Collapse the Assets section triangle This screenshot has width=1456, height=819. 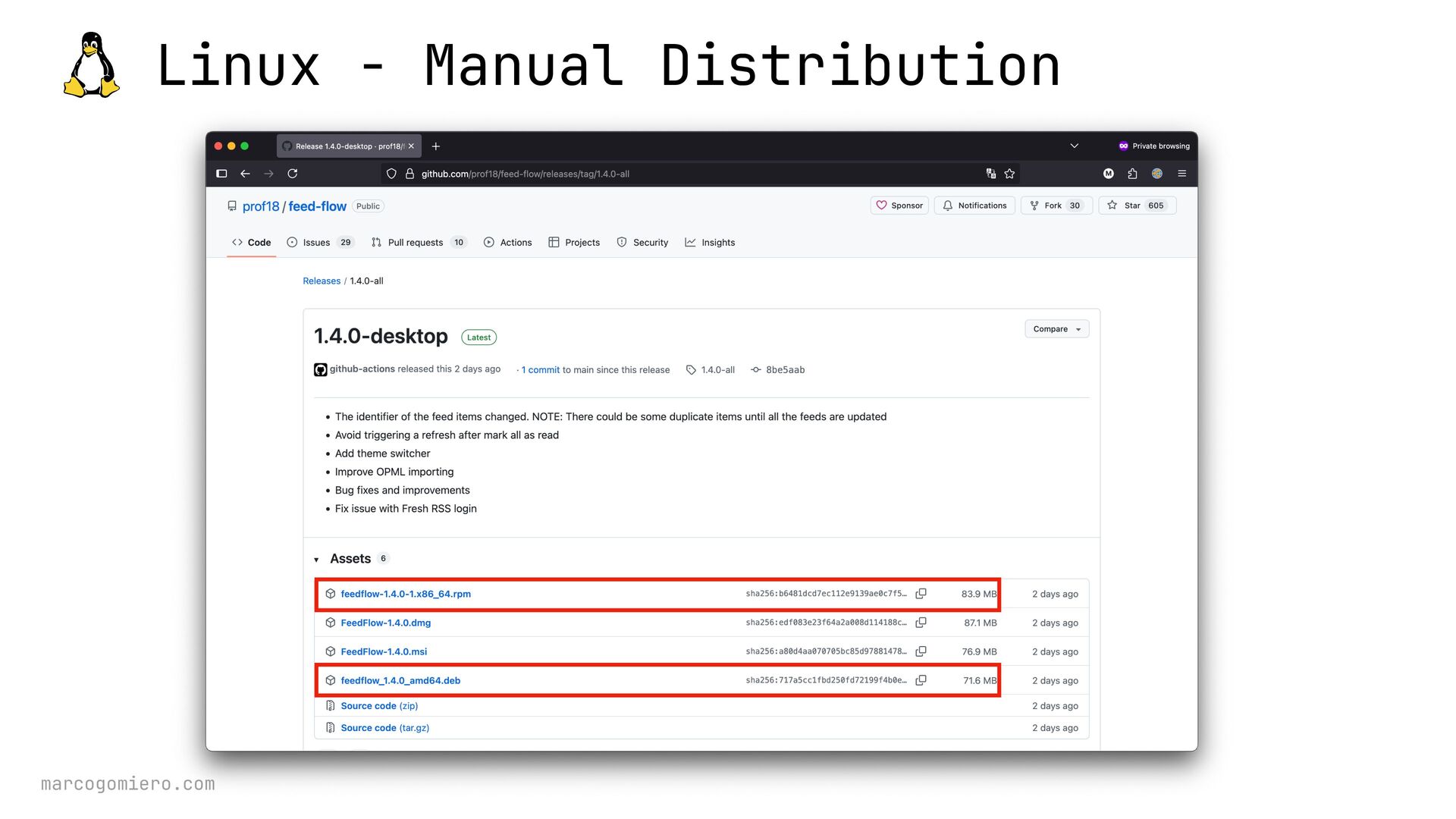(316, 560)
